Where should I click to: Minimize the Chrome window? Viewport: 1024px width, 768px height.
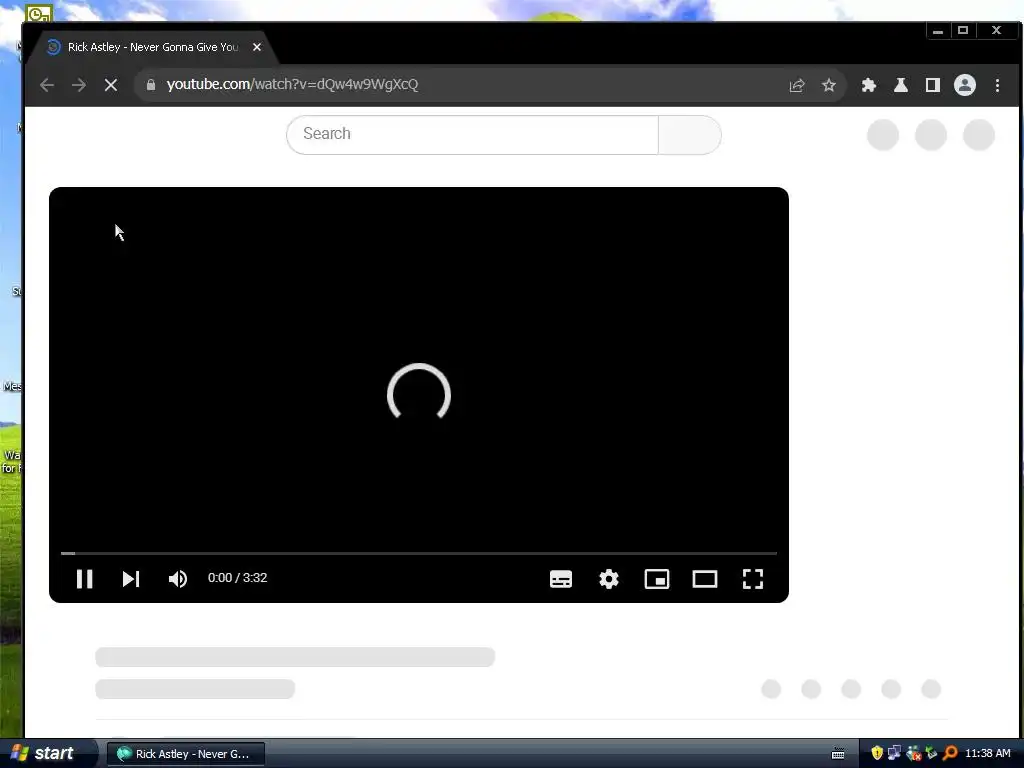(938, 30)
